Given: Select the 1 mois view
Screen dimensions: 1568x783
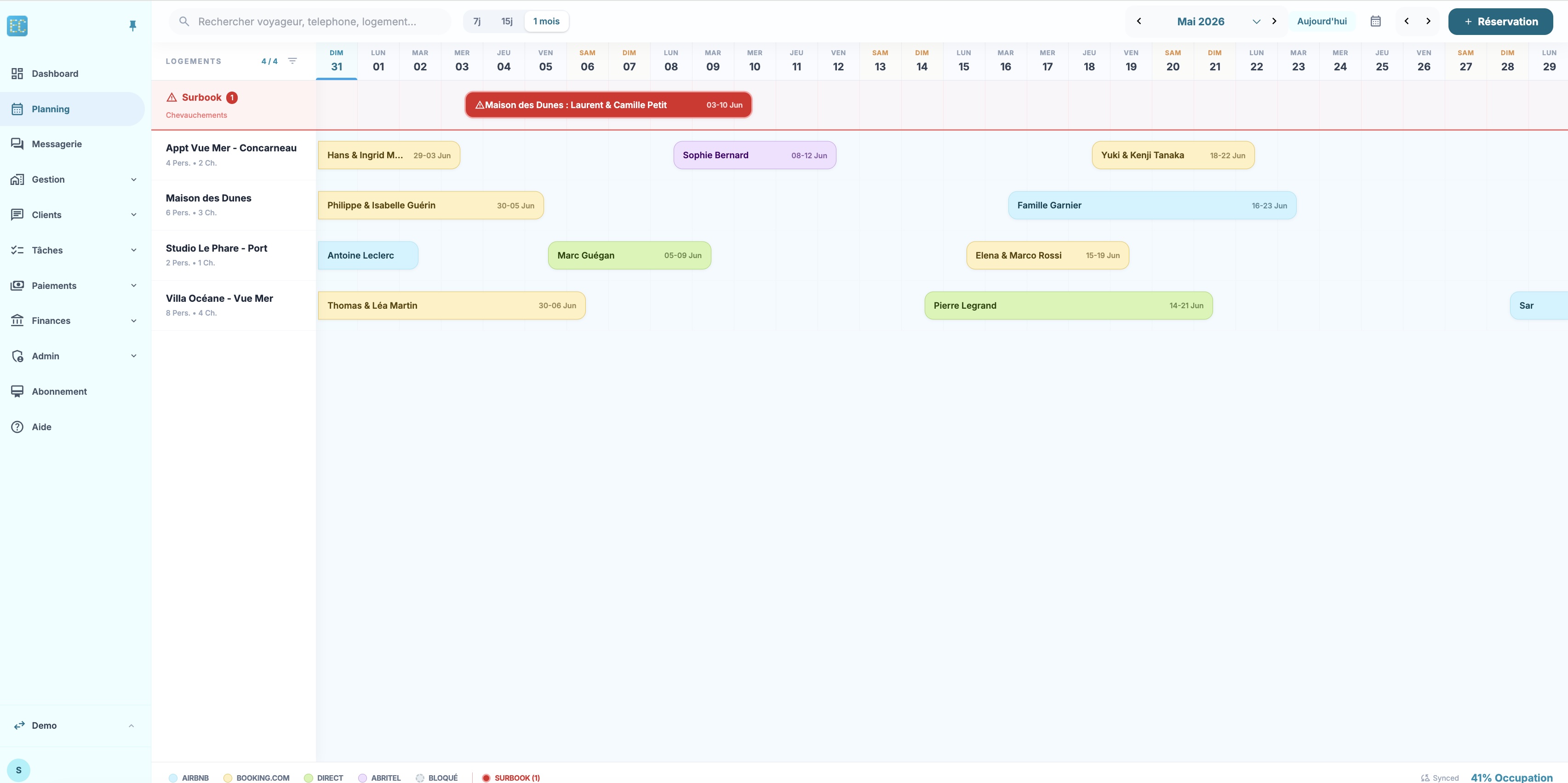Looking at the screenshot, I should pyautogui.click(x=546, y=21).
